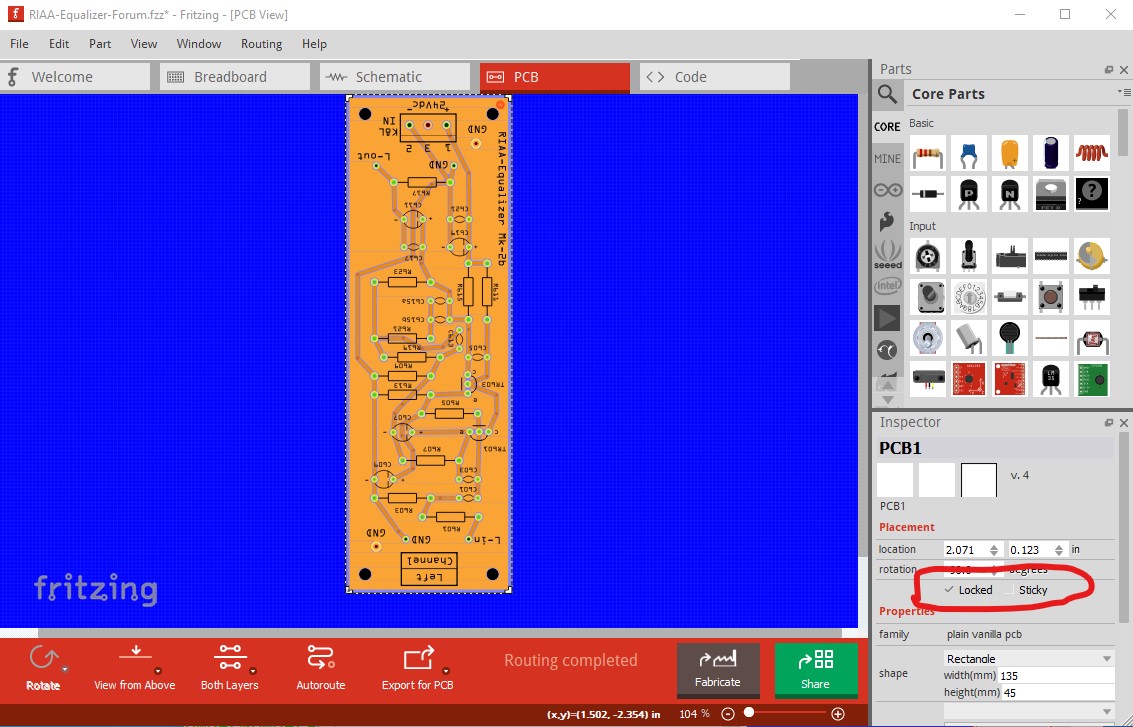
Task: Choose the dark electrolytic capacitor part
Action: click(x=1051, y=155)
